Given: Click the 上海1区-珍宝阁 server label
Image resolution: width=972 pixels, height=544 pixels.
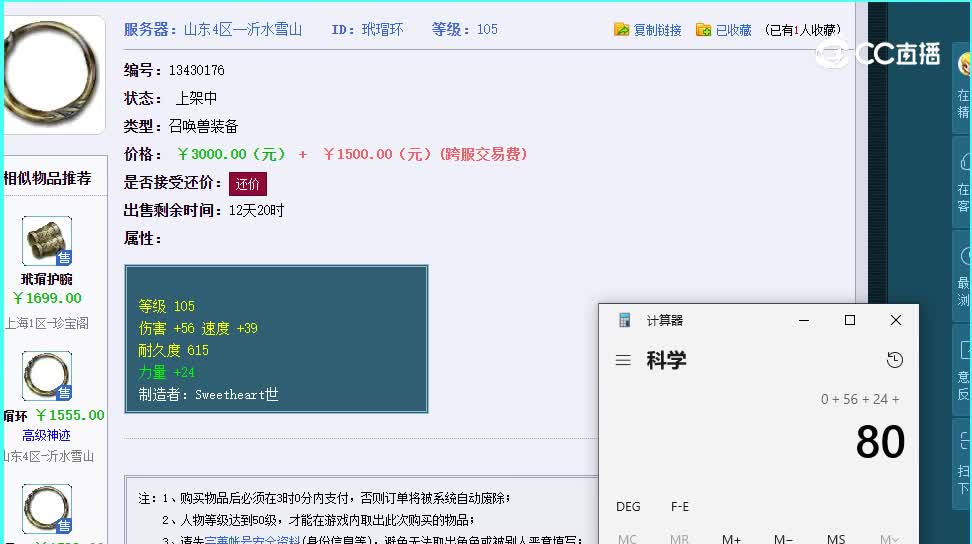Looking at the screenshot, I should click(47, 323).
